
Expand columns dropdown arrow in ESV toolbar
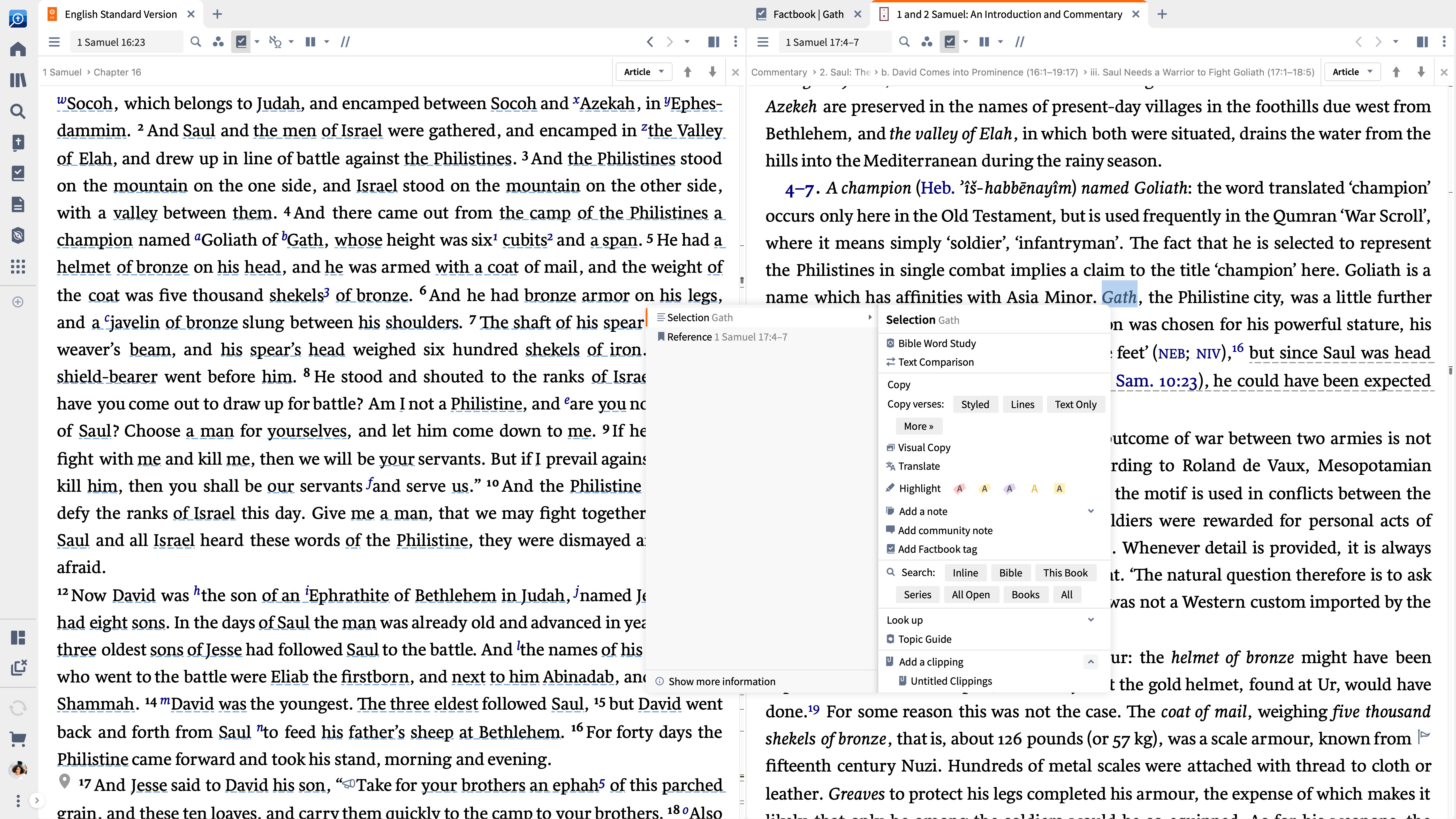pos(326,42)
